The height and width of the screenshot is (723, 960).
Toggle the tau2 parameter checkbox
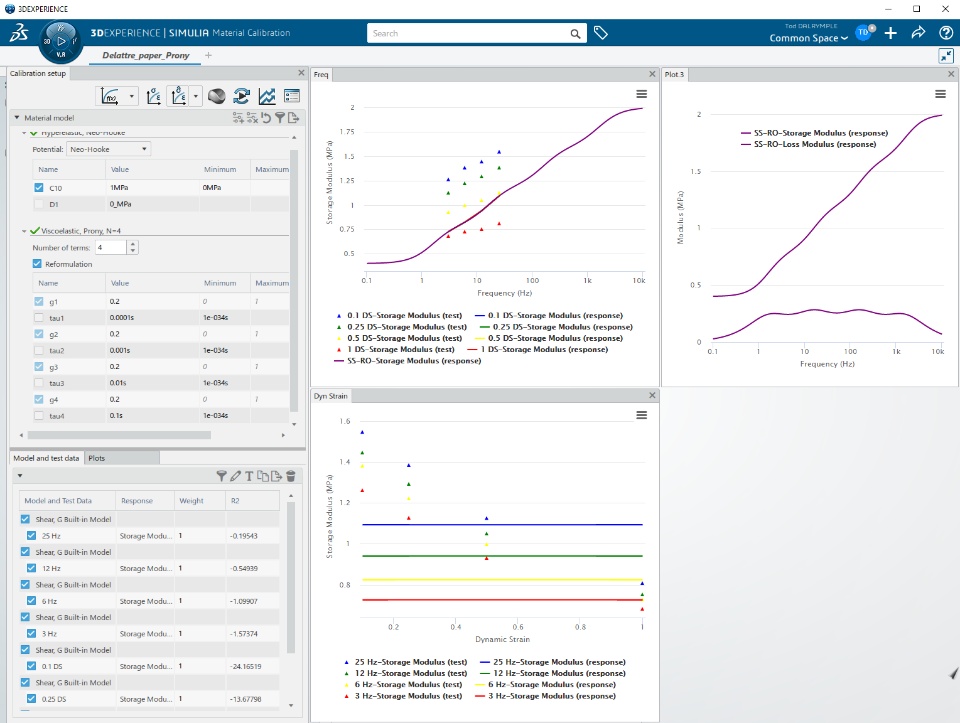tap(39, 350)
